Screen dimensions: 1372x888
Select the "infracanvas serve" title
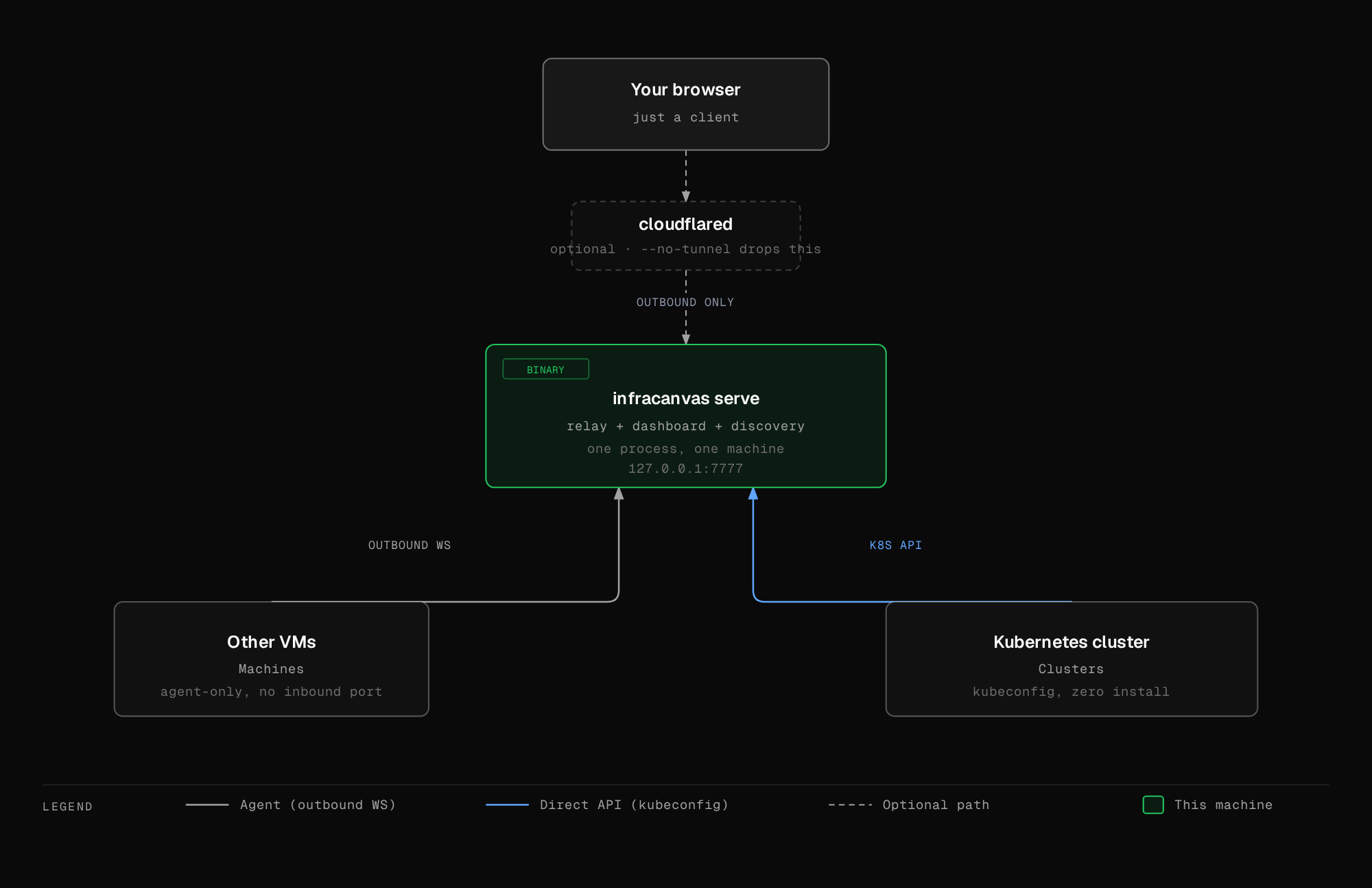click(x=685, y=399)
